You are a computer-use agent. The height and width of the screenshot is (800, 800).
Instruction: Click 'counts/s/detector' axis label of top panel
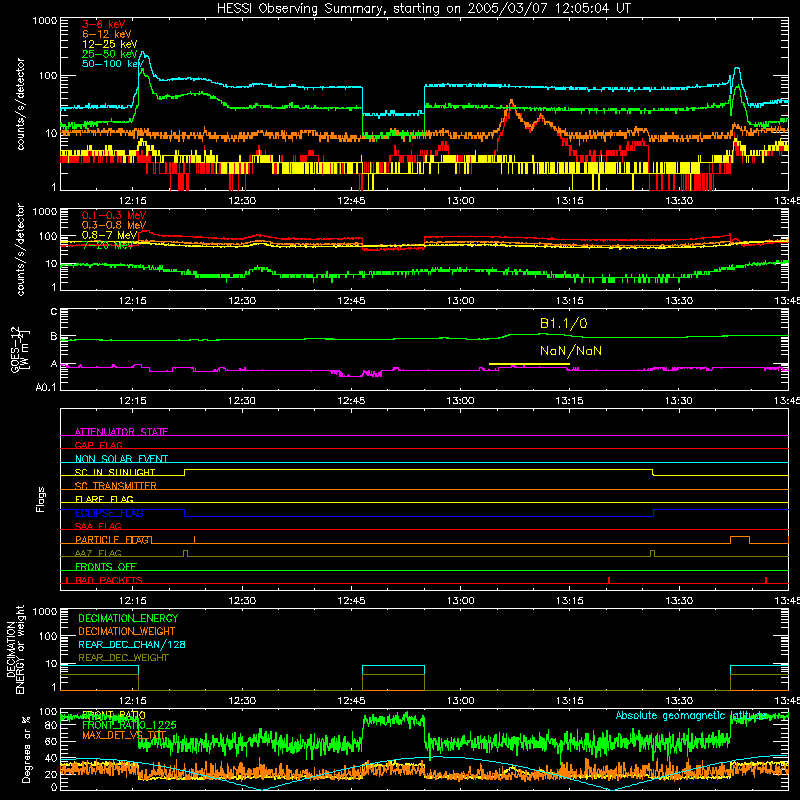pyautogui.click(x=20, y=104)
